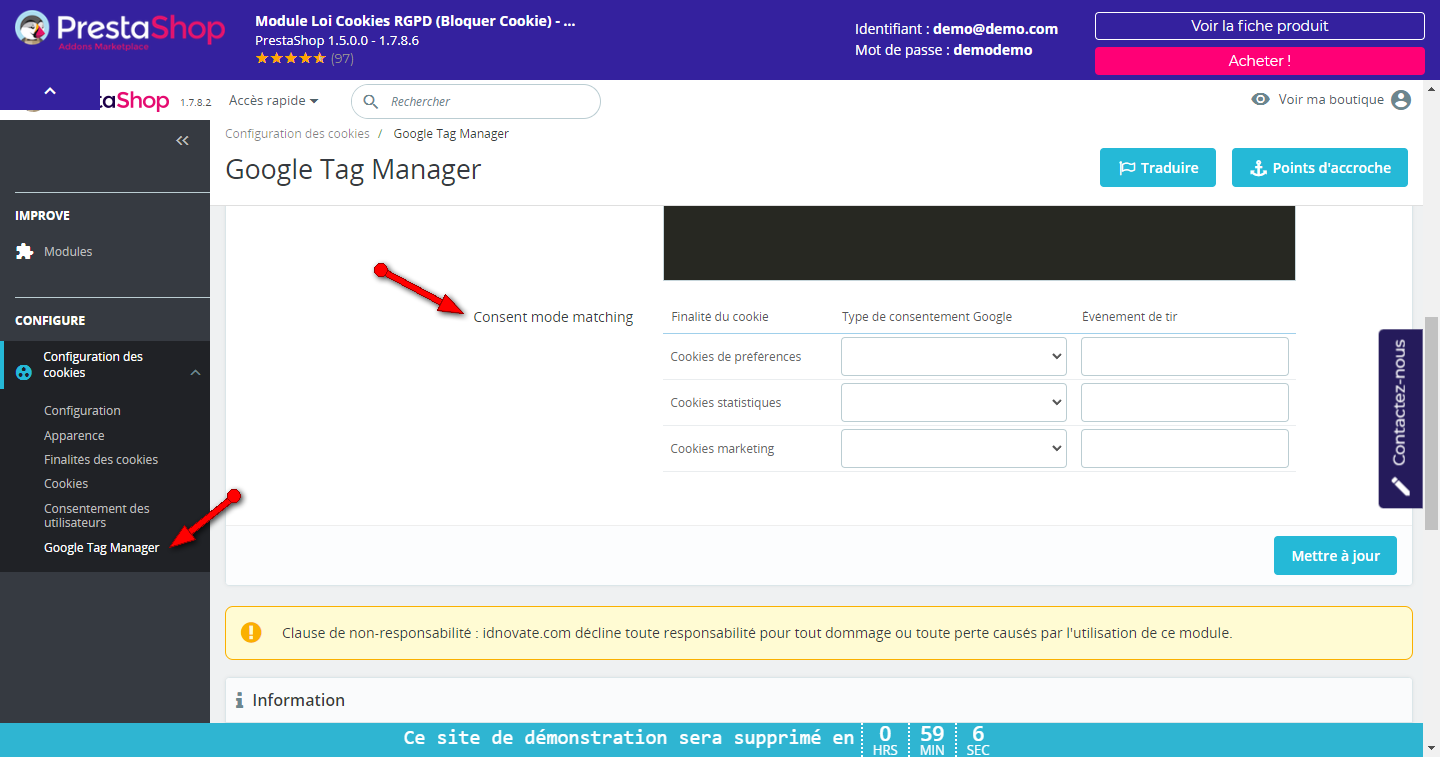This screenshot has width=1440, height=757.
Task: Click the search magnifier icon
Action: [371, 102]
